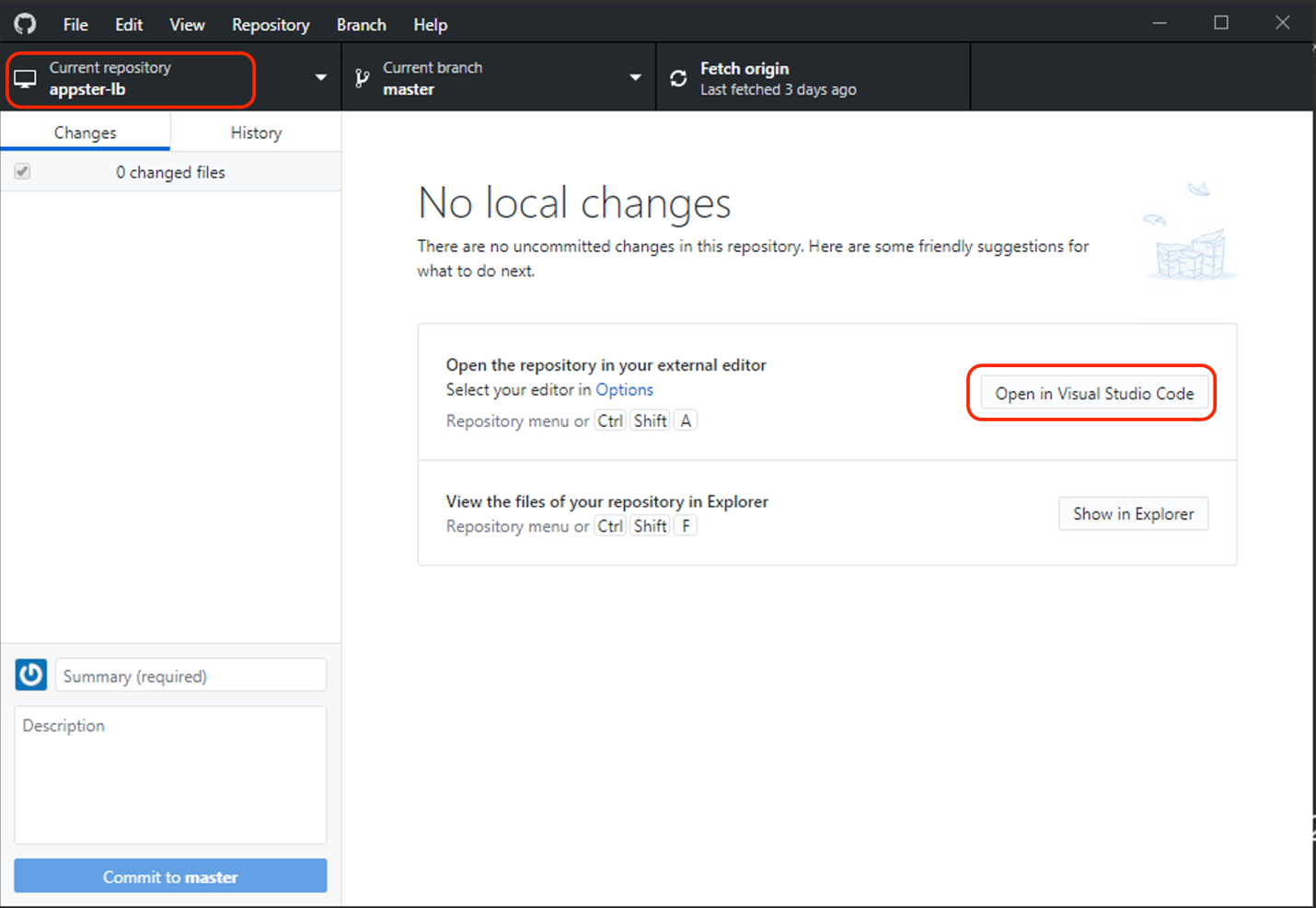Focus the Summary (required) input field
This screenshot has height=908, width=1316.
pos(190,675)
